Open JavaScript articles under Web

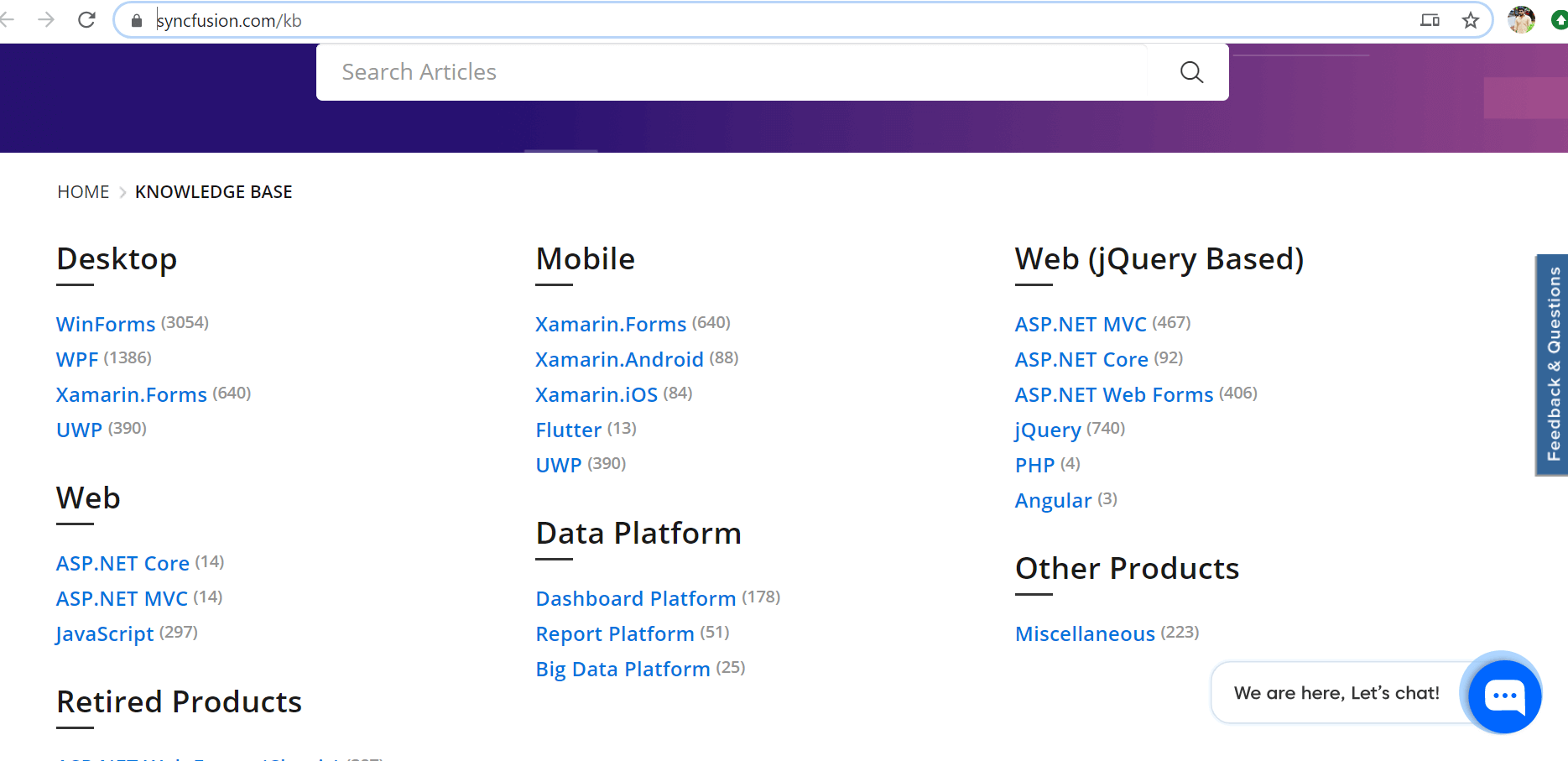(105, 633)
